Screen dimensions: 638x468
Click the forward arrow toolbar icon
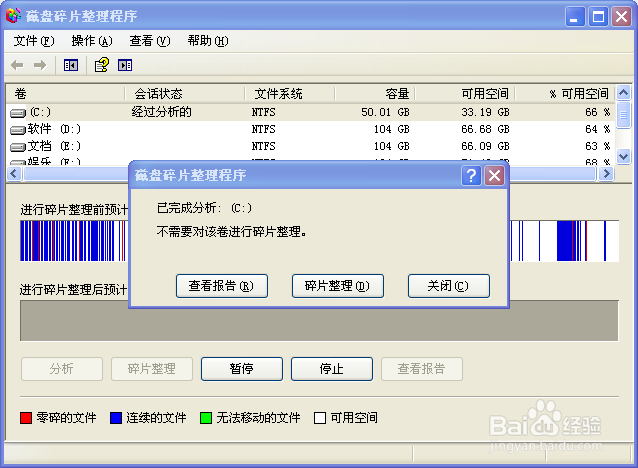coord(39,65)
